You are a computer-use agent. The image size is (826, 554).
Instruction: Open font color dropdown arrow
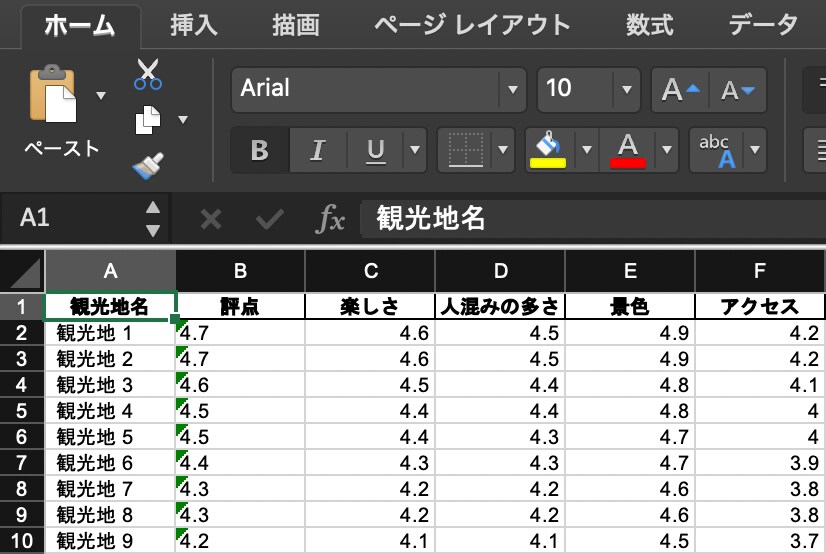666,150
